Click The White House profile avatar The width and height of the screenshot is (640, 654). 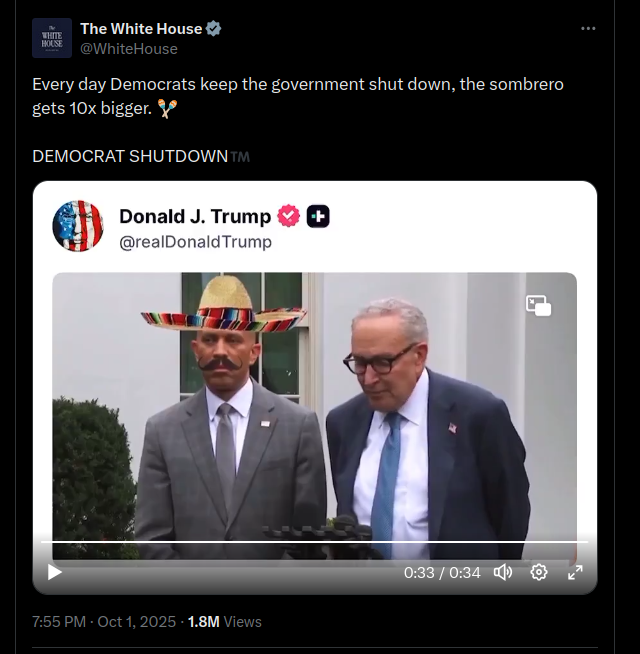click(52, 38)
